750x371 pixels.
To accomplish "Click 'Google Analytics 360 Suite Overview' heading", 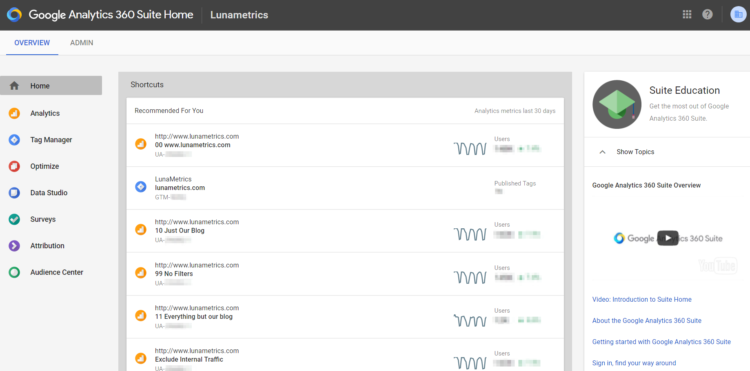I will (647, 186).
